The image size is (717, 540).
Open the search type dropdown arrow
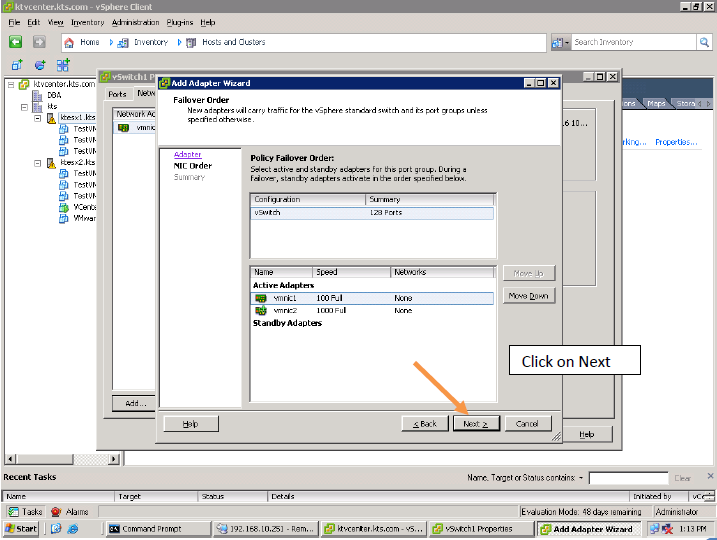(x=567, y=43)
